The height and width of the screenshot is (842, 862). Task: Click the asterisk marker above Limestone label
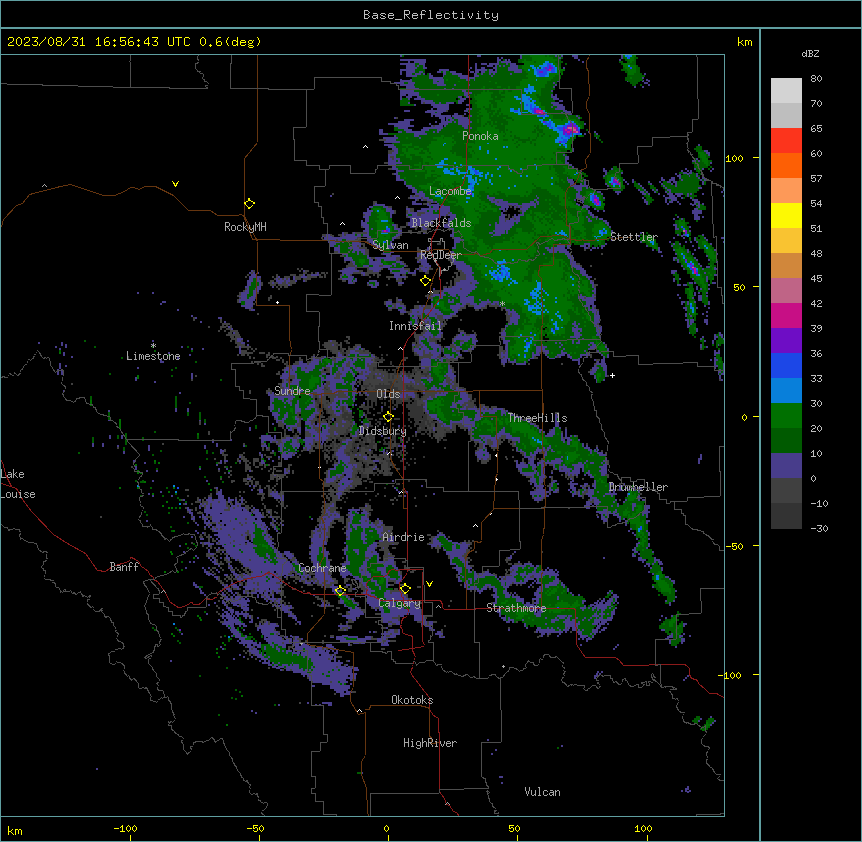[153, 346]
